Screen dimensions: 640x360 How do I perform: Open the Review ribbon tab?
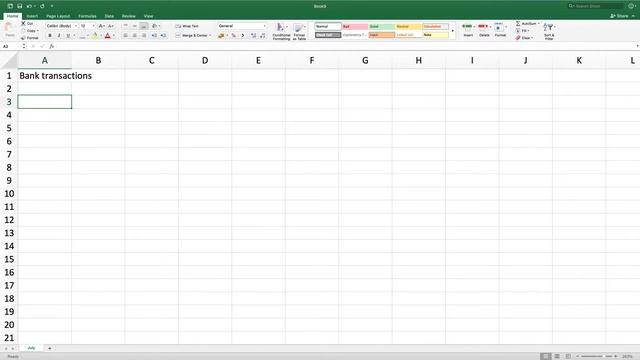point(129,16)
